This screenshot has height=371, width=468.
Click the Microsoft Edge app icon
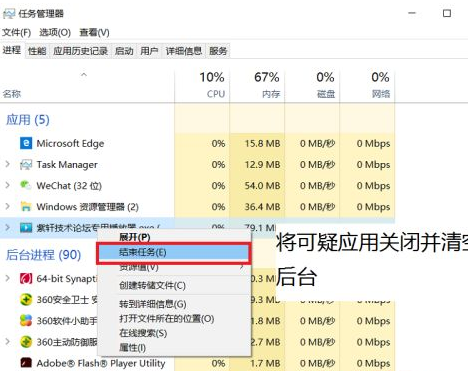(26, 143)
